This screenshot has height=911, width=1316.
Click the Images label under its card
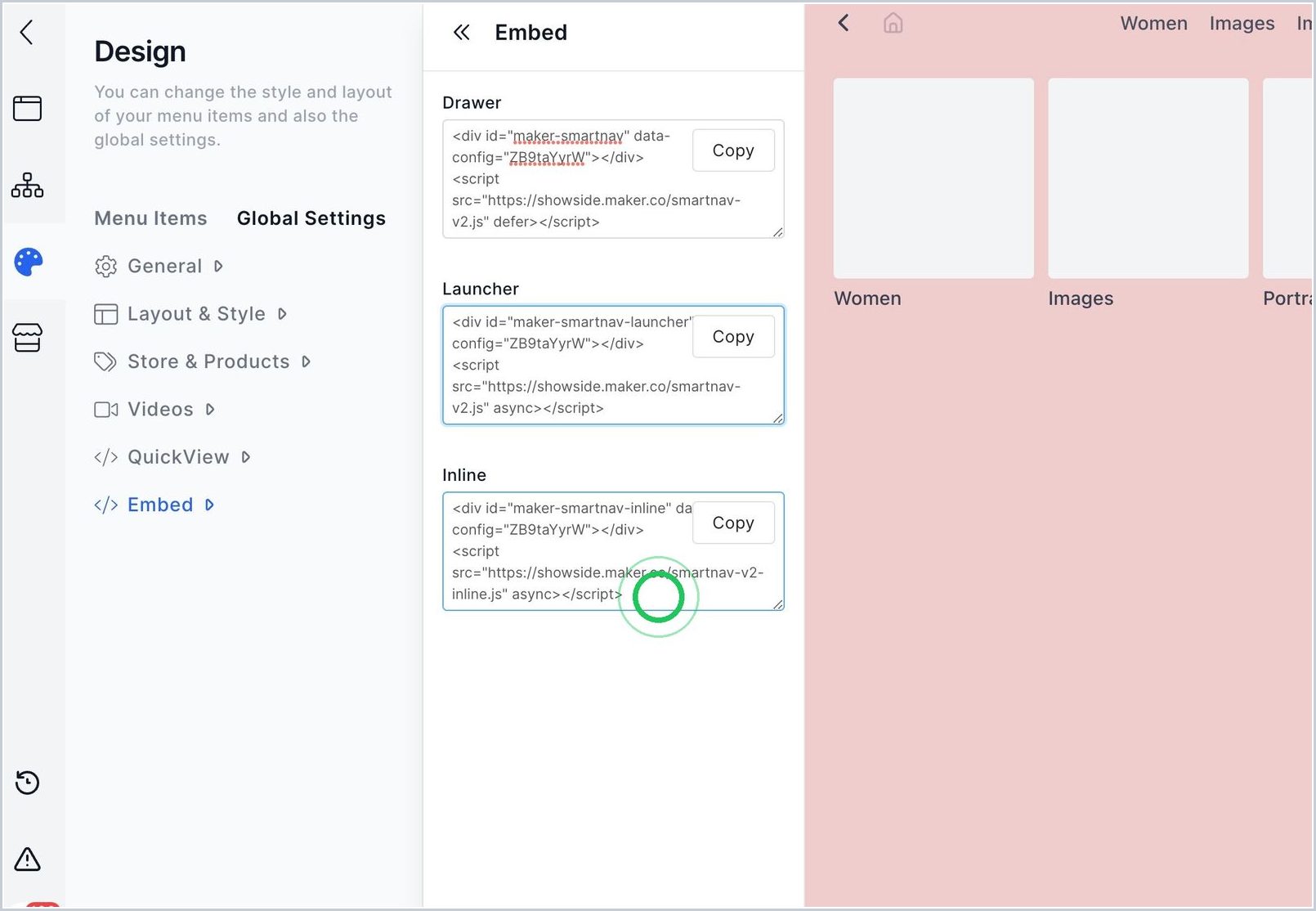[x=1081, y=298]
